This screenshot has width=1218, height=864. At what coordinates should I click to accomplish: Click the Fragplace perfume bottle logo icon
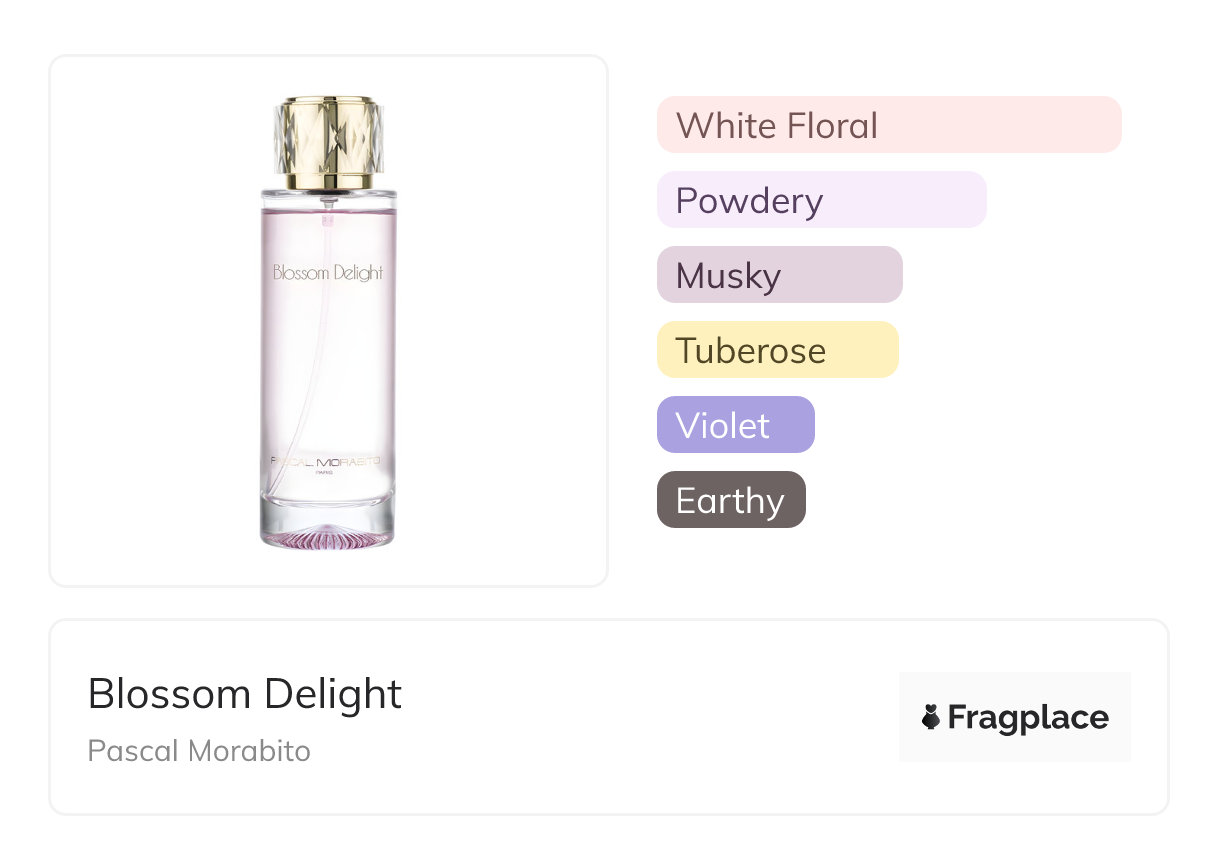[931, 717]
